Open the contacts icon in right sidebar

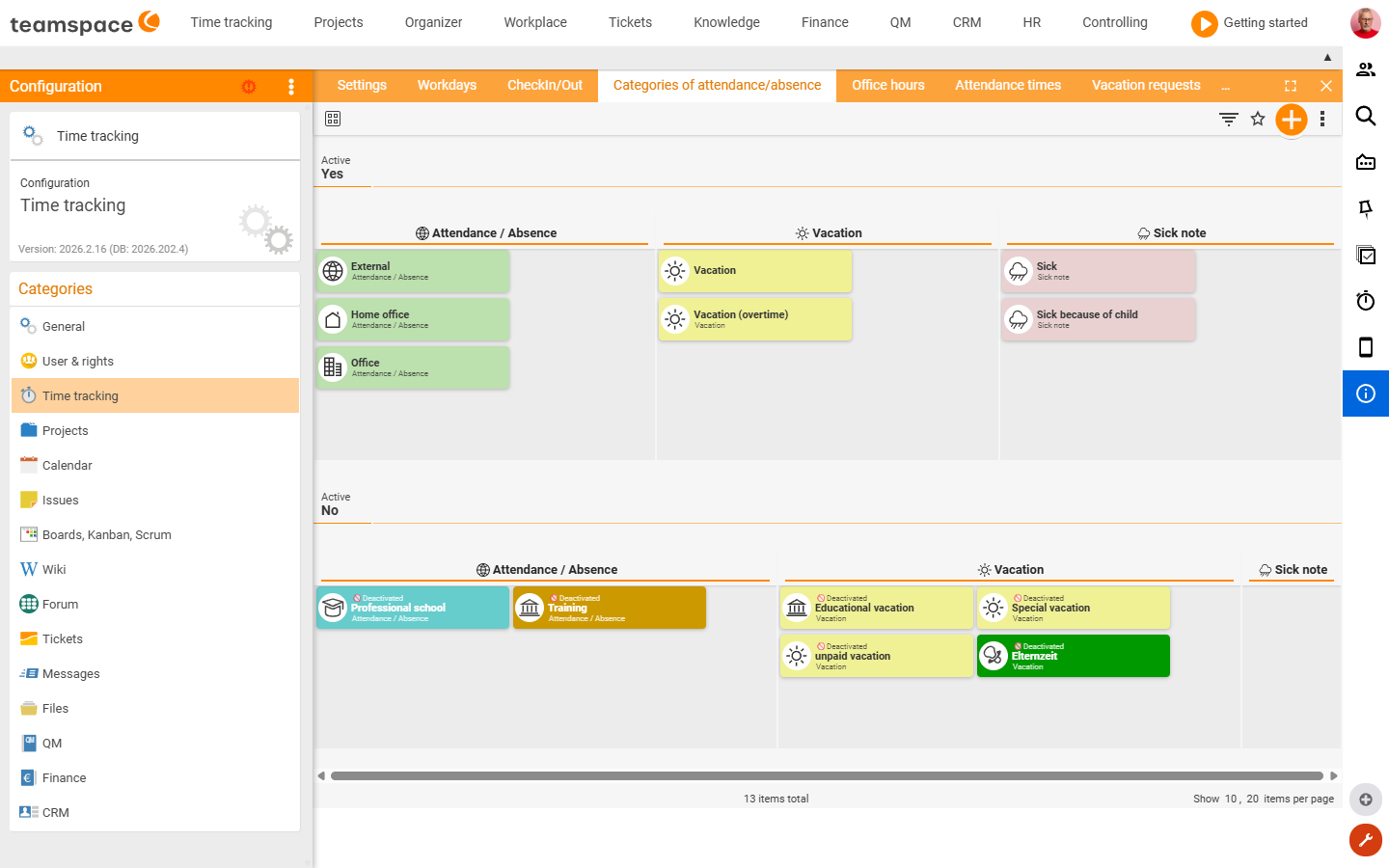point(1366,69)
